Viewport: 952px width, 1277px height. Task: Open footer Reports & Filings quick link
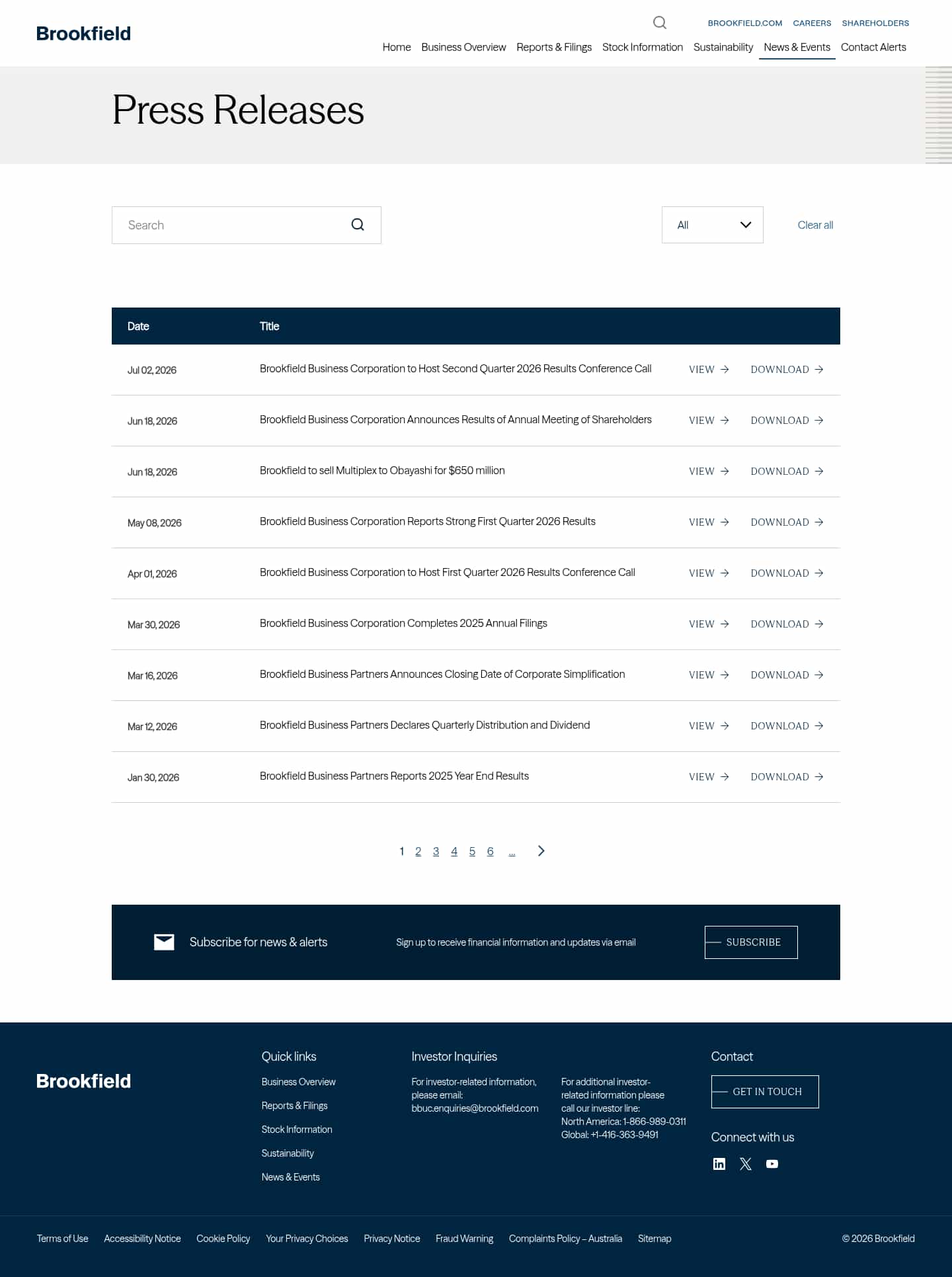pyautogui.click(x=294, y=1106)
